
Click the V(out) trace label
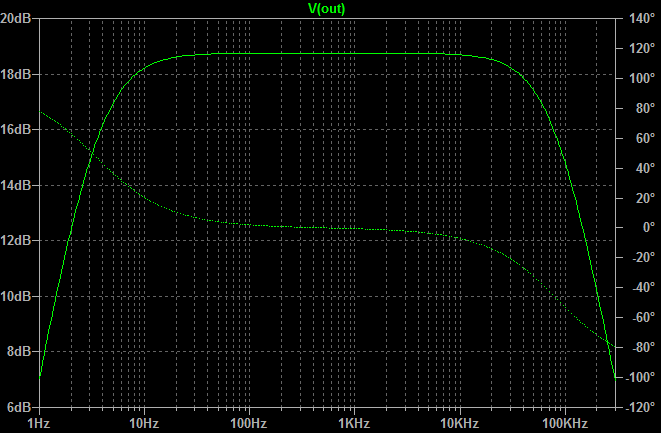[327, 8]
